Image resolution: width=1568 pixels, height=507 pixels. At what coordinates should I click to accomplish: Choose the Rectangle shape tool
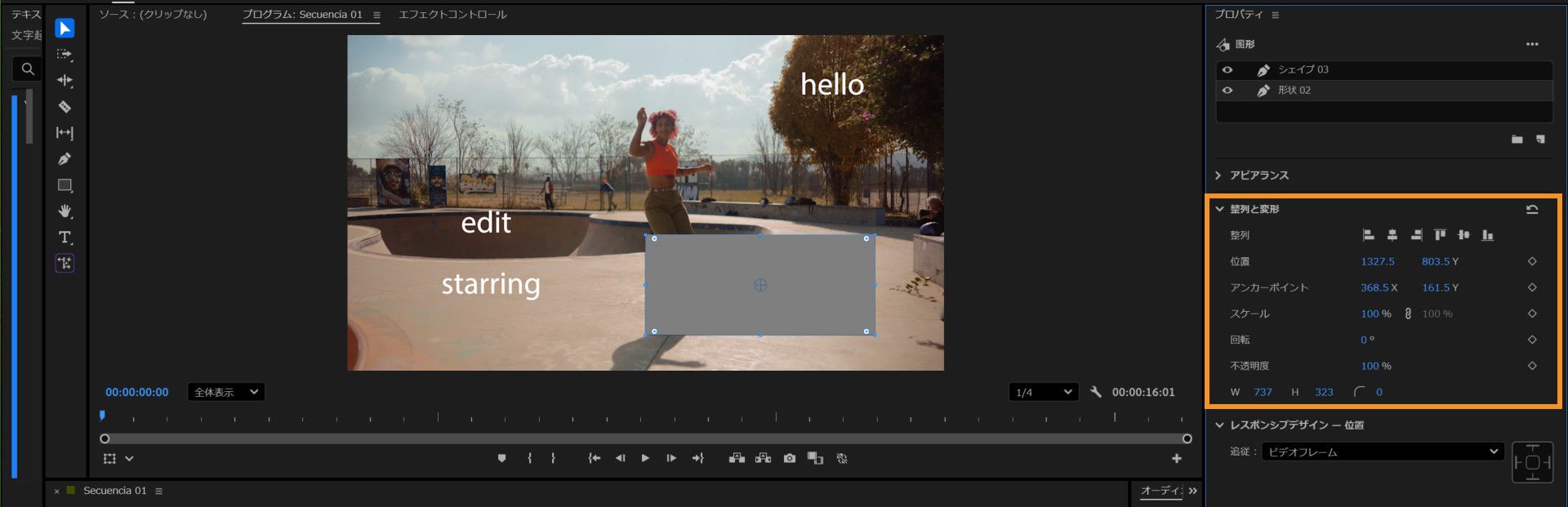click(x=65, y=185)
